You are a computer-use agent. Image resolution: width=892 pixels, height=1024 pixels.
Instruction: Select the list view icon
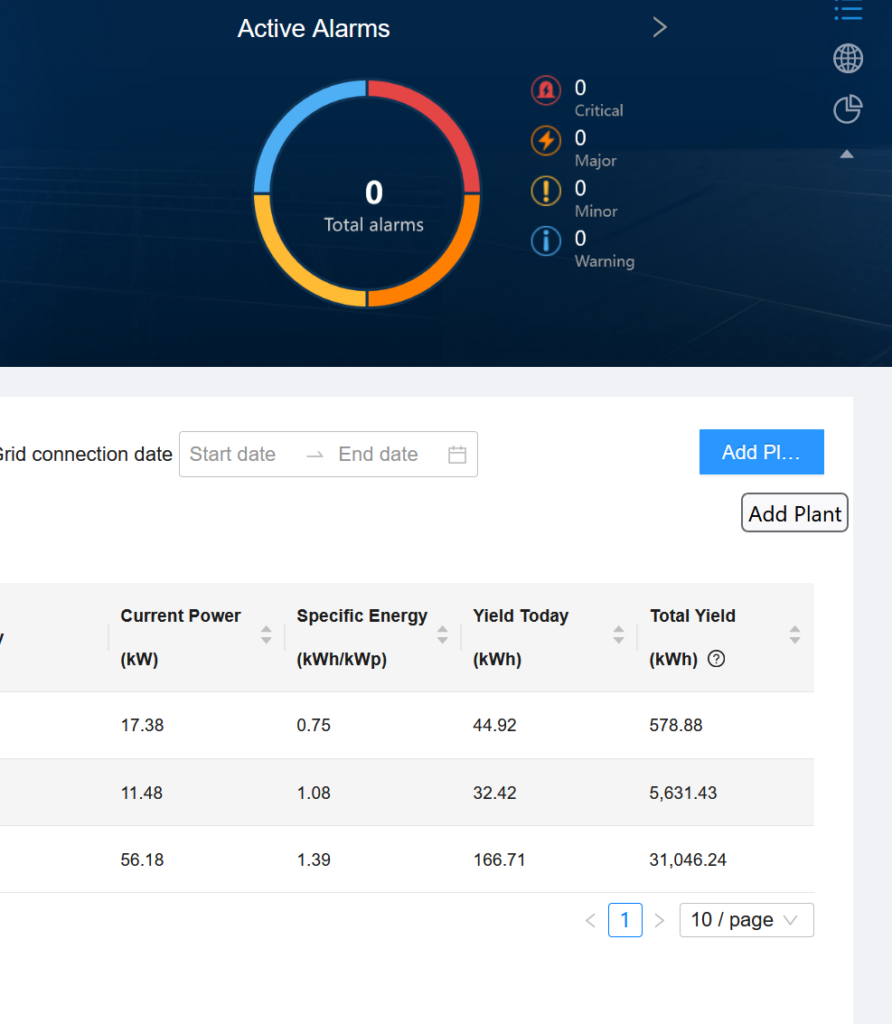click(x=848, y=10)
